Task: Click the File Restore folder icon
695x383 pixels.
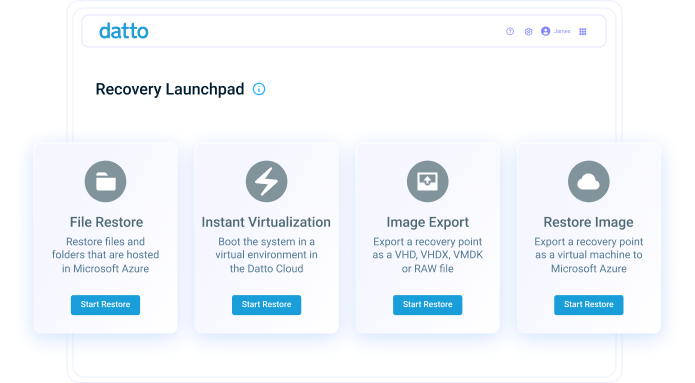Action: click(105, 181)
